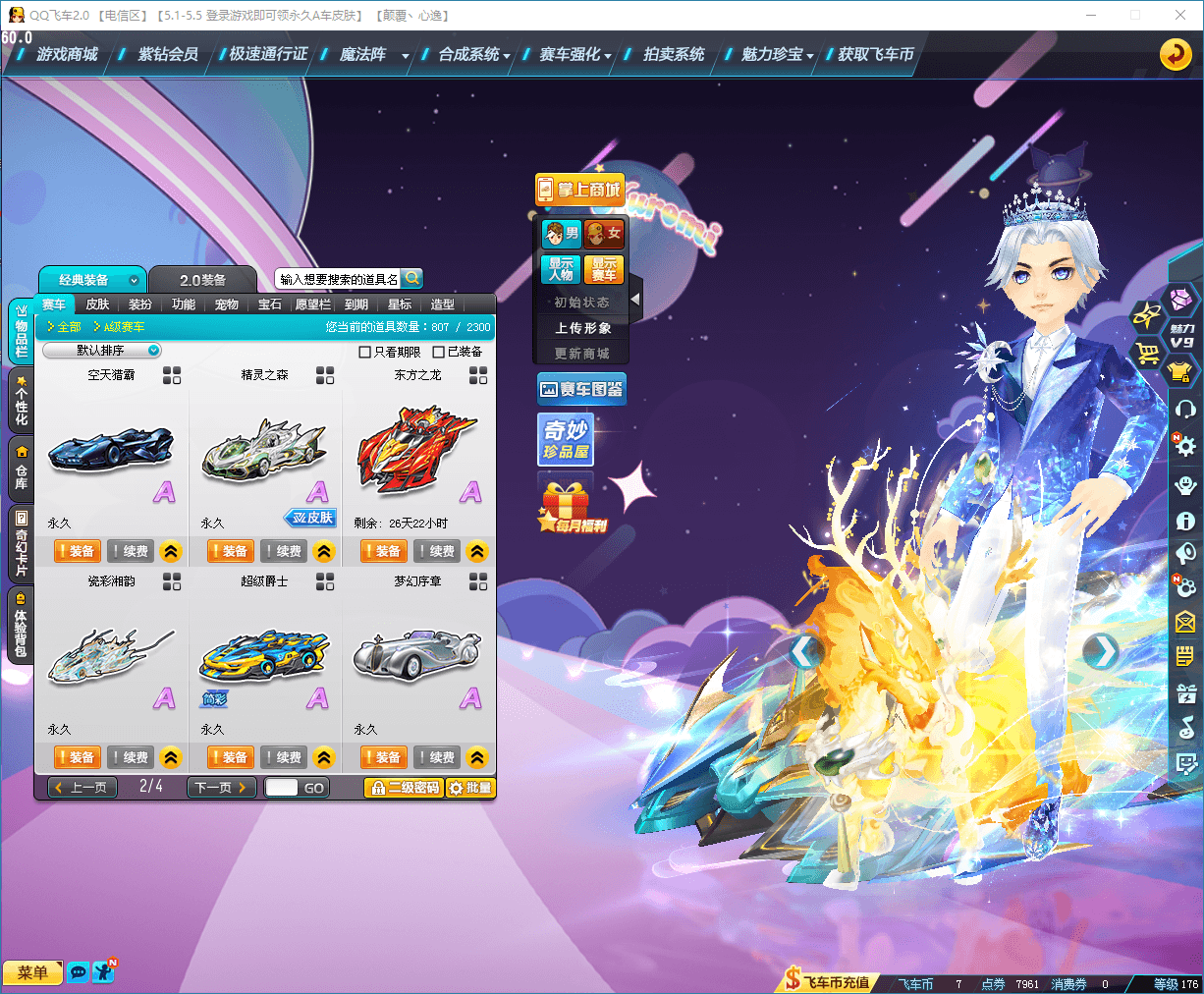Open the paw print pet icon
1204x994 pixels.
pos(1185,587)
